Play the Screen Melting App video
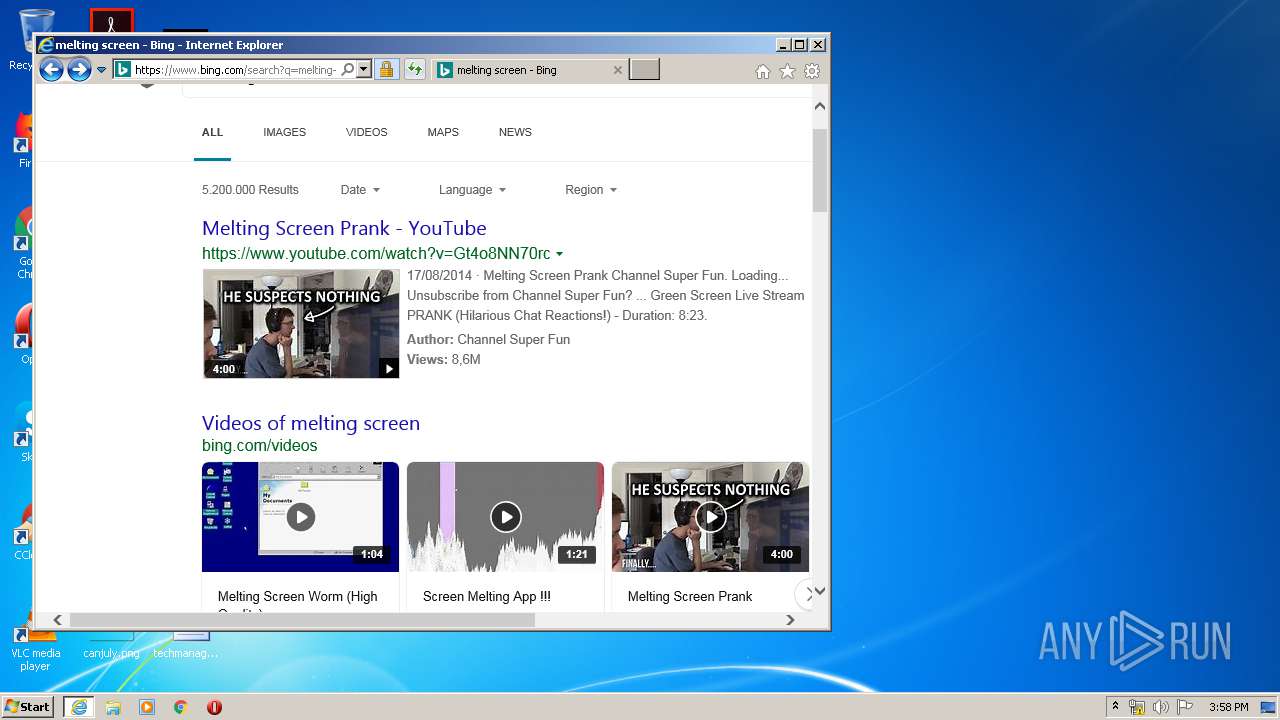1280x720 pixels. 505,517
